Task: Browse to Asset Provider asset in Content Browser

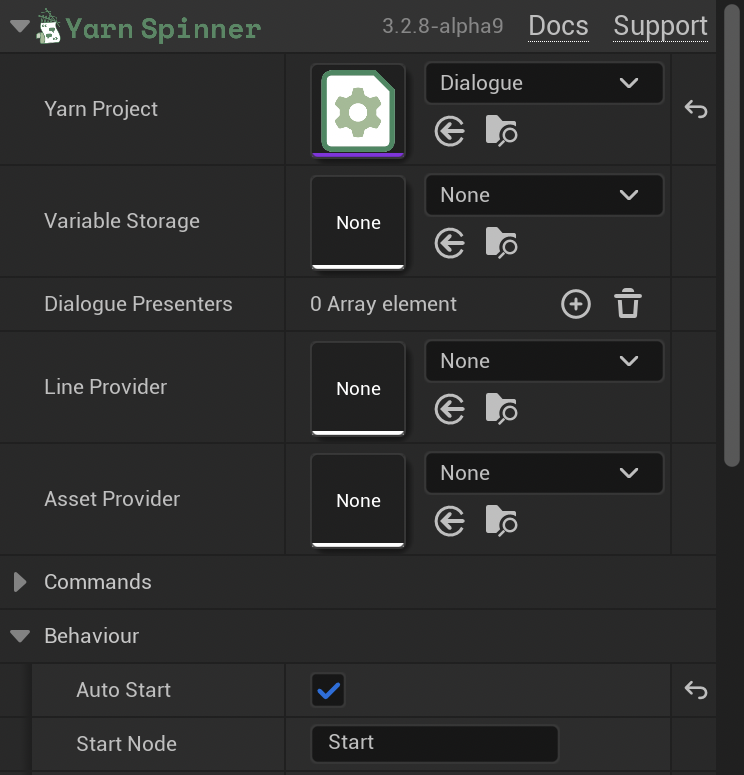Action: [x=501, y=520]
